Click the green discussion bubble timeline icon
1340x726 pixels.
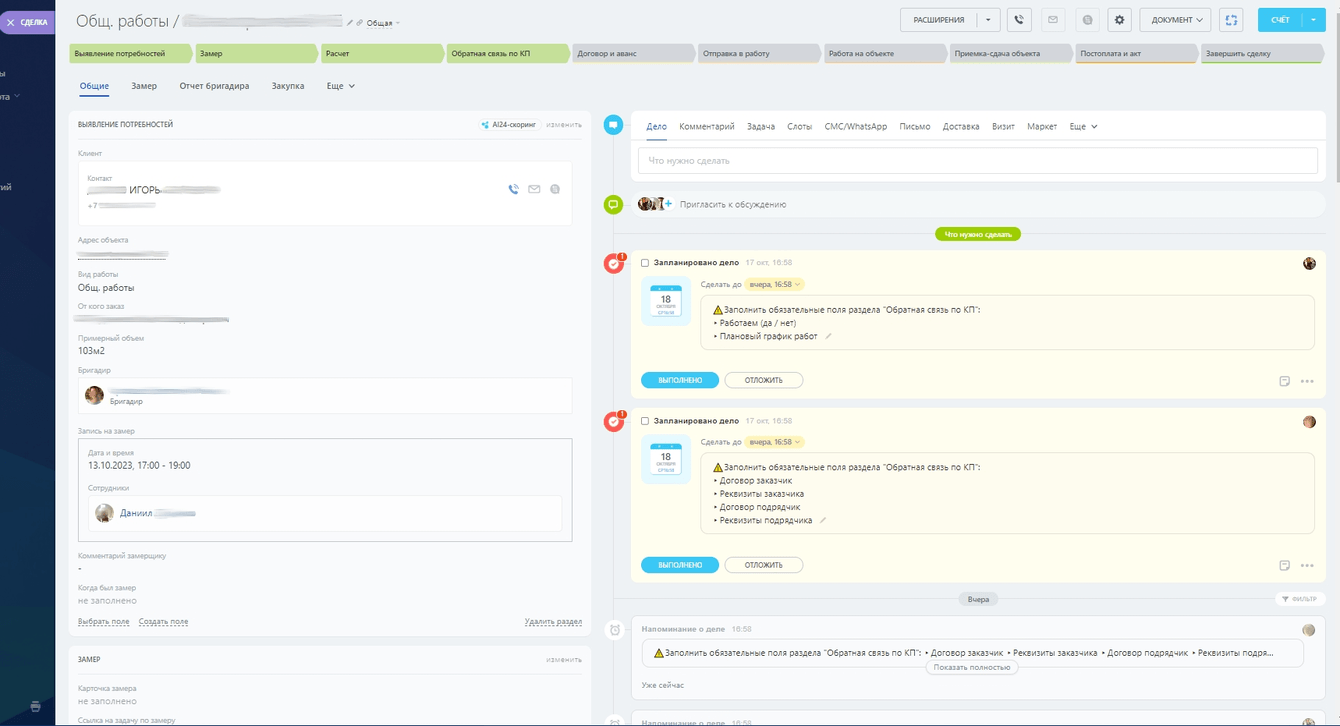tap(614, 205)
